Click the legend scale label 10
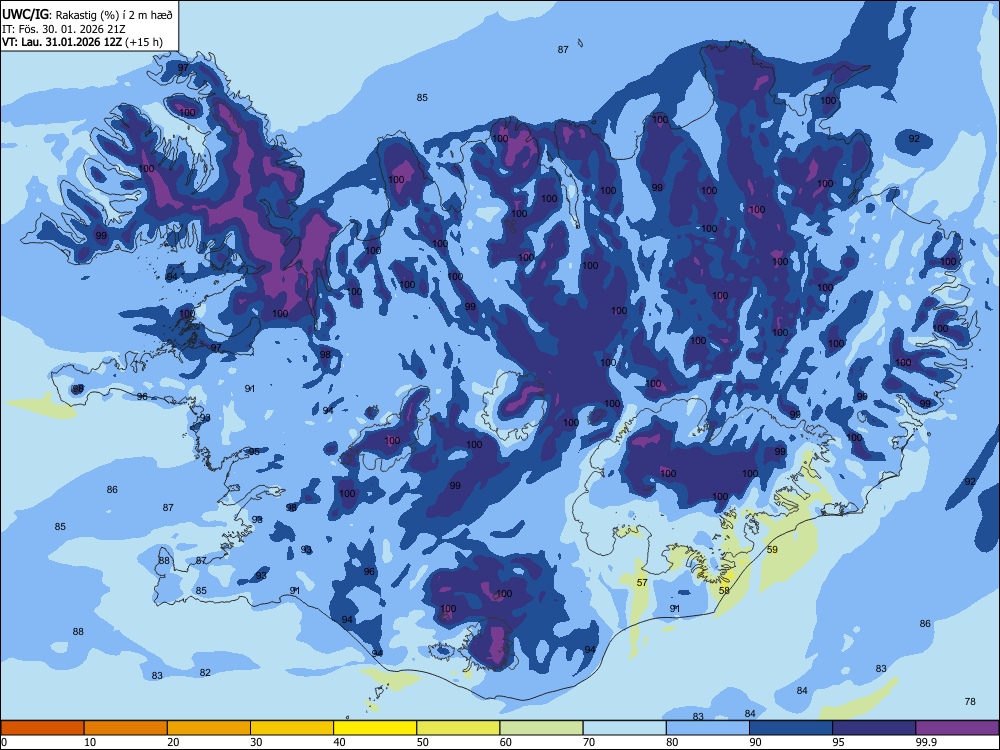The width and height of the screenshot is (1000, 750). [x=90, y=742]
